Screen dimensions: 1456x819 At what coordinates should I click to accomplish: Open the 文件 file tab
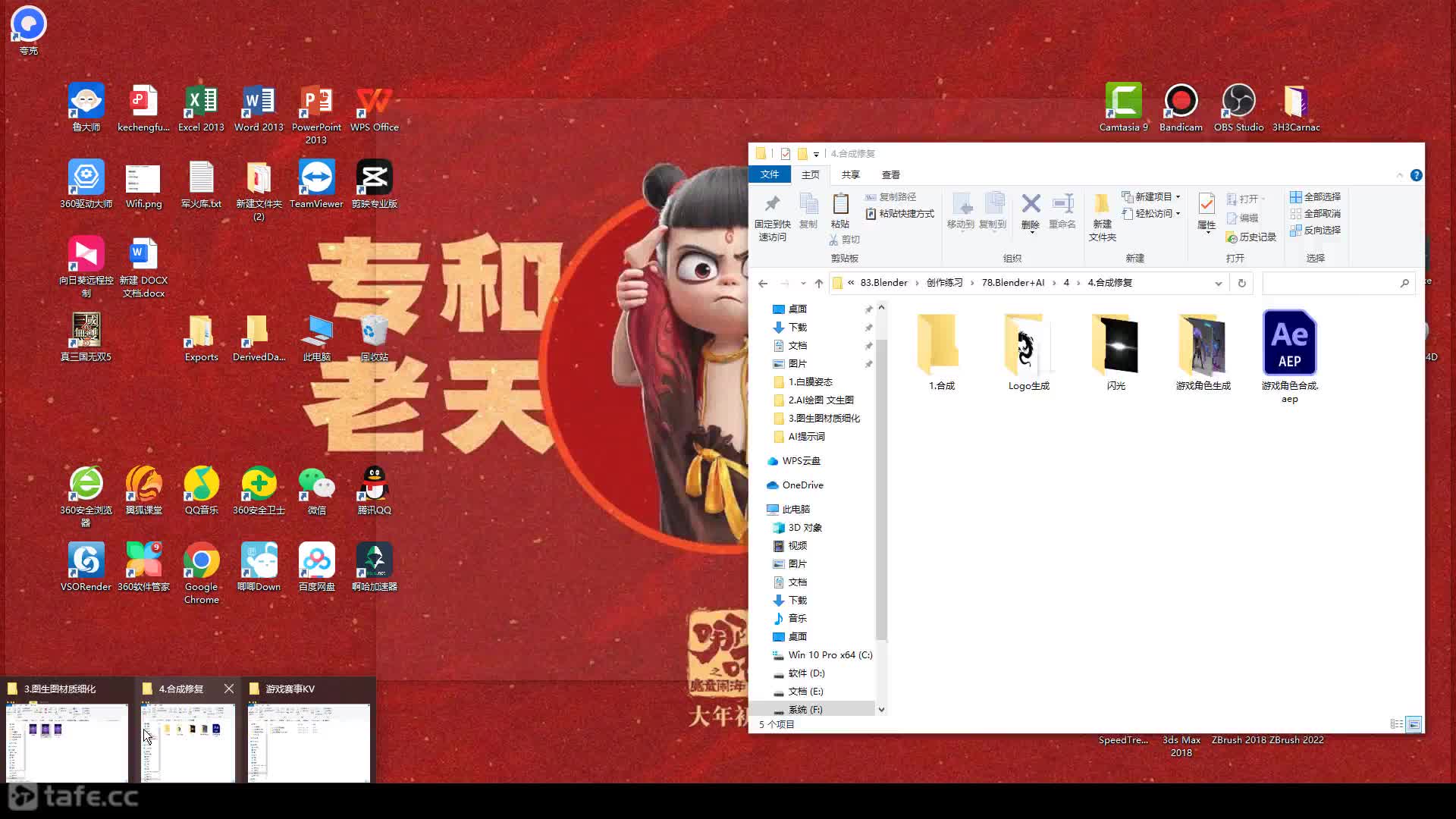770,174
